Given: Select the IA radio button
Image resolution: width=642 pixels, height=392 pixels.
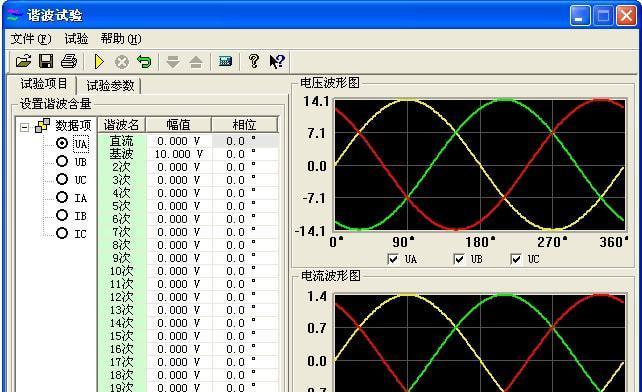Looking at the screenshot, I should (62, 197).
